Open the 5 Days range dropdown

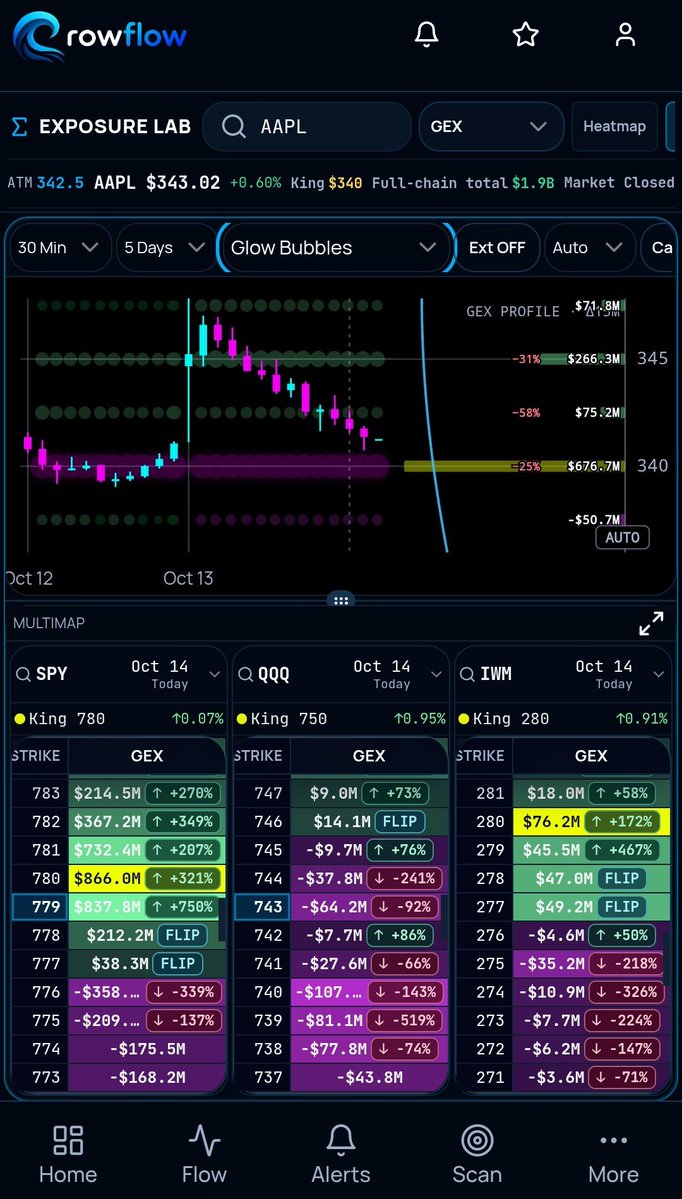coord(165,248)
